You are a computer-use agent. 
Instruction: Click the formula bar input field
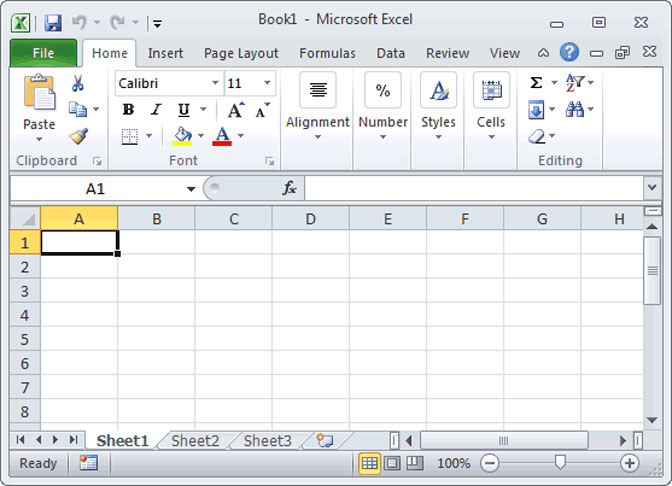pyautogui.click(x=474, y=188)
